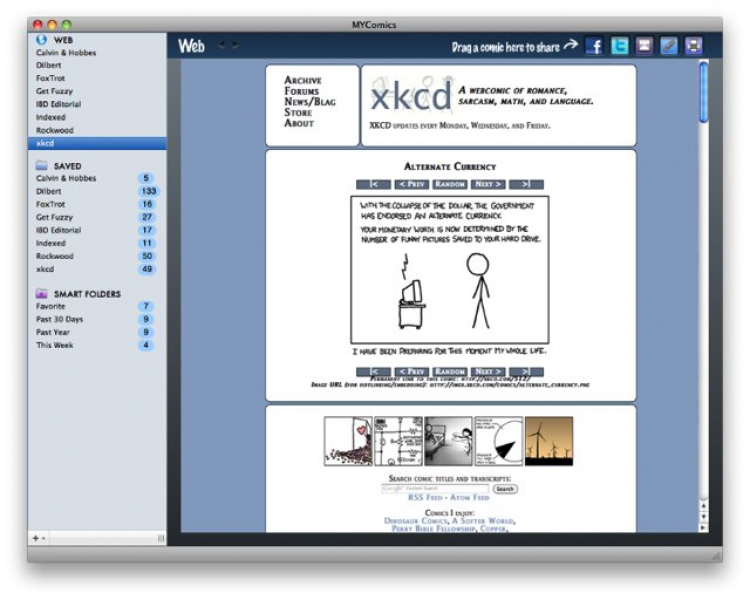Image resolution: width=750 pixels, height=600 pixels.
Task: Click top < Prev button
Action: click(412, 184)
